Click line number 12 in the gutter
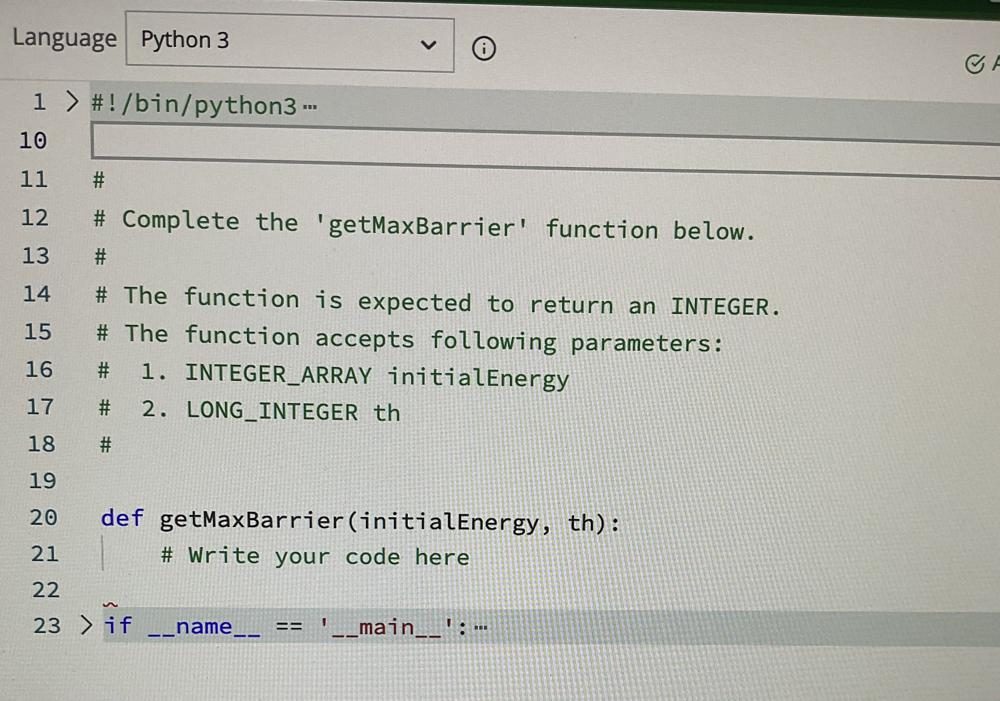1000x701 pixels. click(34, 218)
